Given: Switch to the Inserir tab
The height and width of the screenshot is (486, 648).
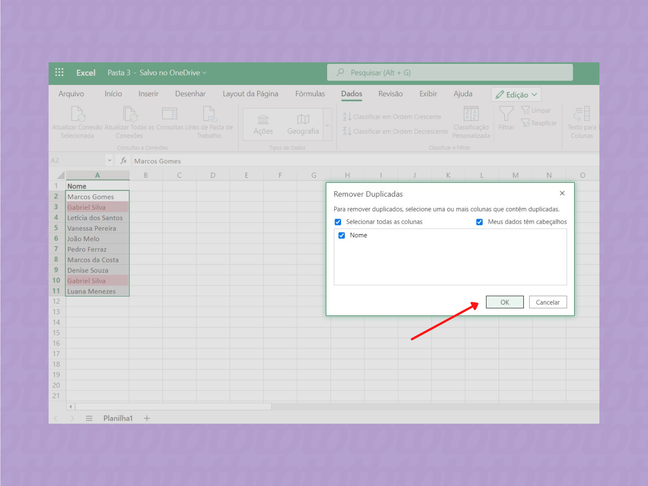Looking at the screenshot, I should click(148, 94).
